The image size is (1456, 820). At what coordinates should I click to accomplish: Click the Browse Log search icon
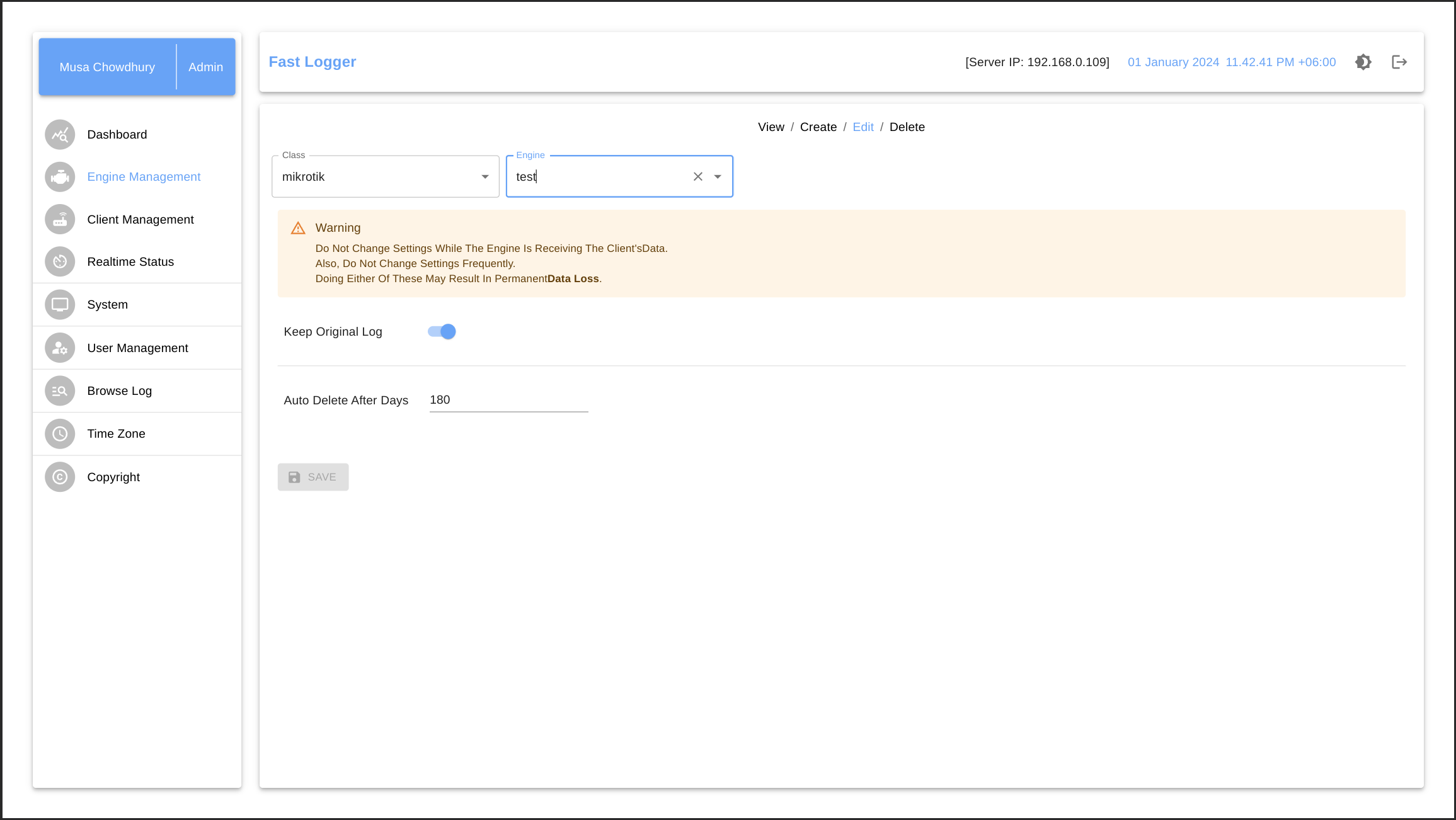tap(60, 391)
